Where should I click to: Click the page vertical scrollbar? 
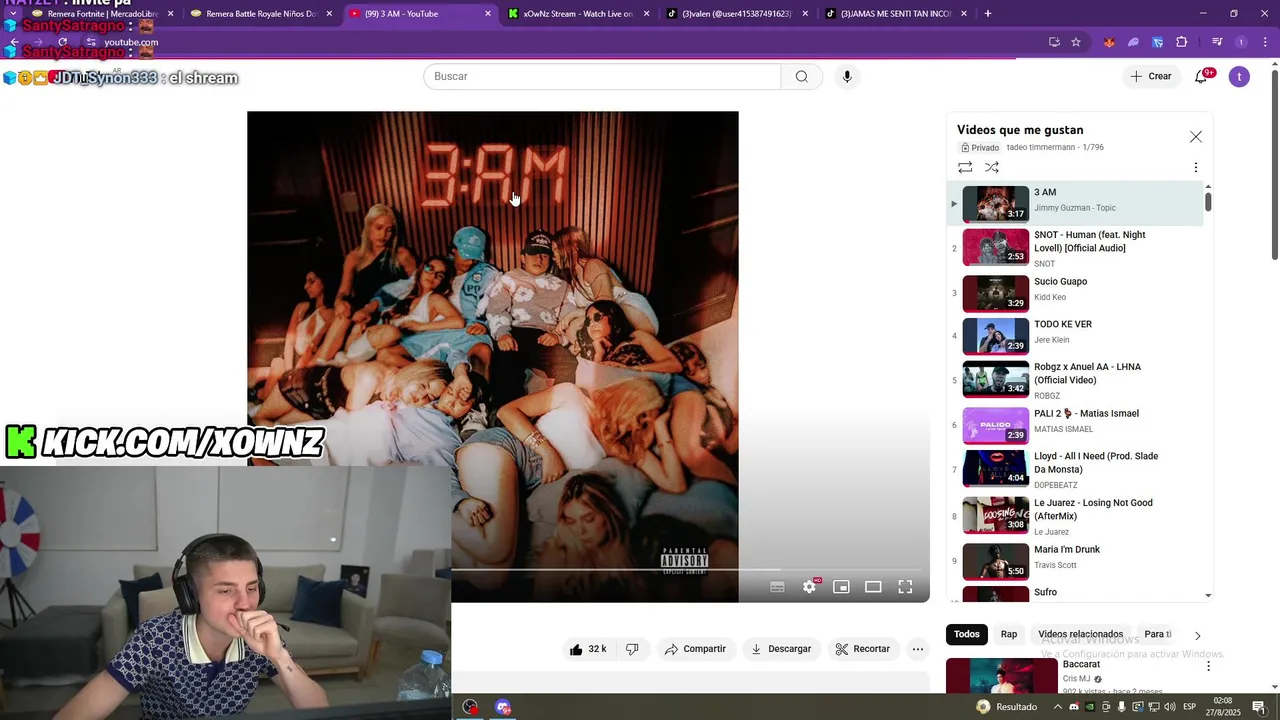(x=1274, y=165)
